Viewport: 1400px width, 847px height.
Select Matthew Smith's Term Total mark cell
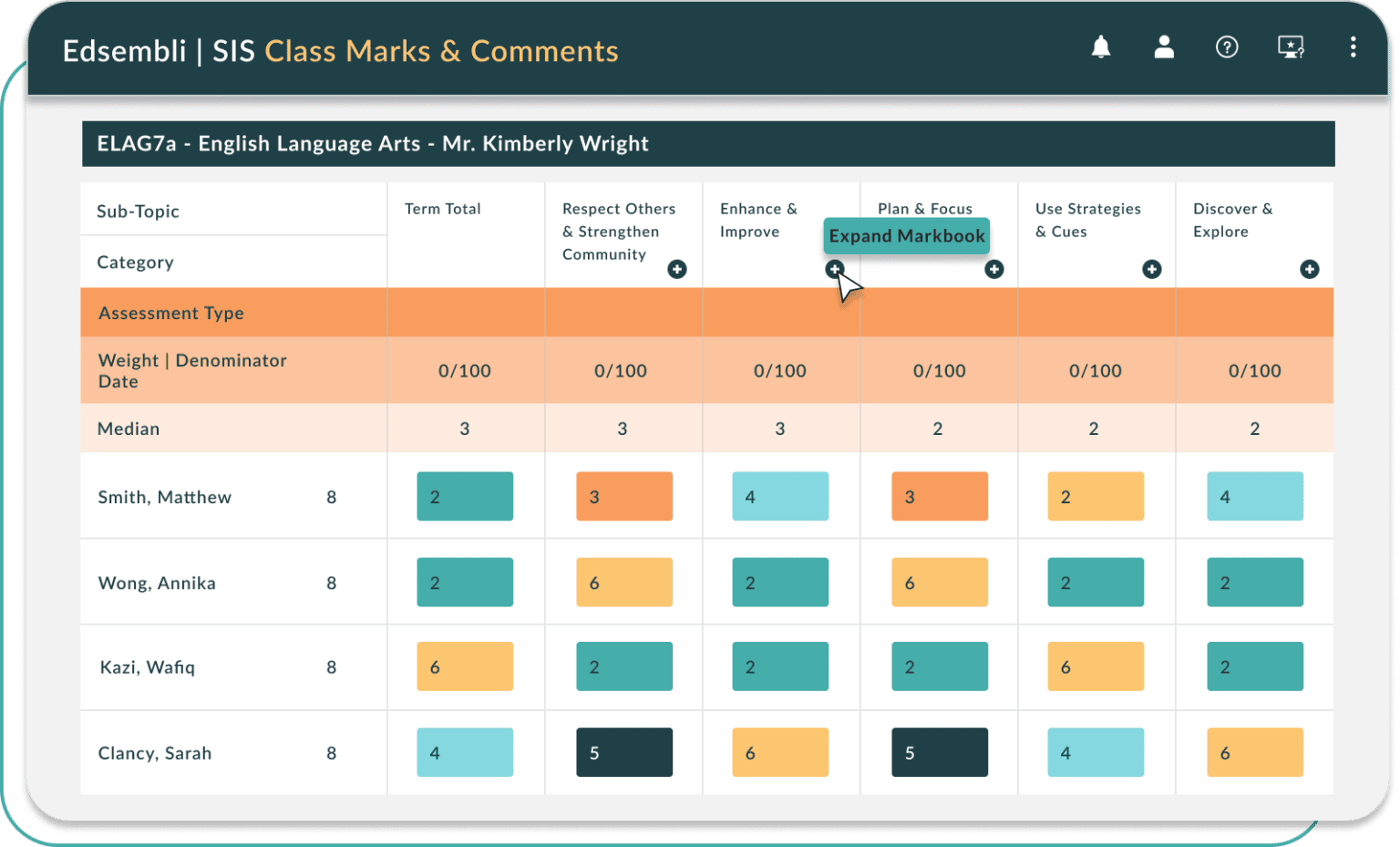(465, 496)
